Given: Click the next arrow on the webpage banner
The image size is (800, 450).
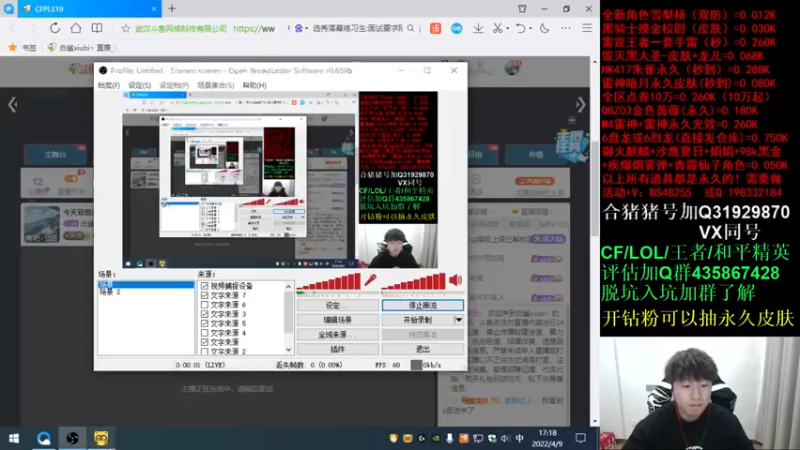Looking at the screenshot, I should click(581, 105).
